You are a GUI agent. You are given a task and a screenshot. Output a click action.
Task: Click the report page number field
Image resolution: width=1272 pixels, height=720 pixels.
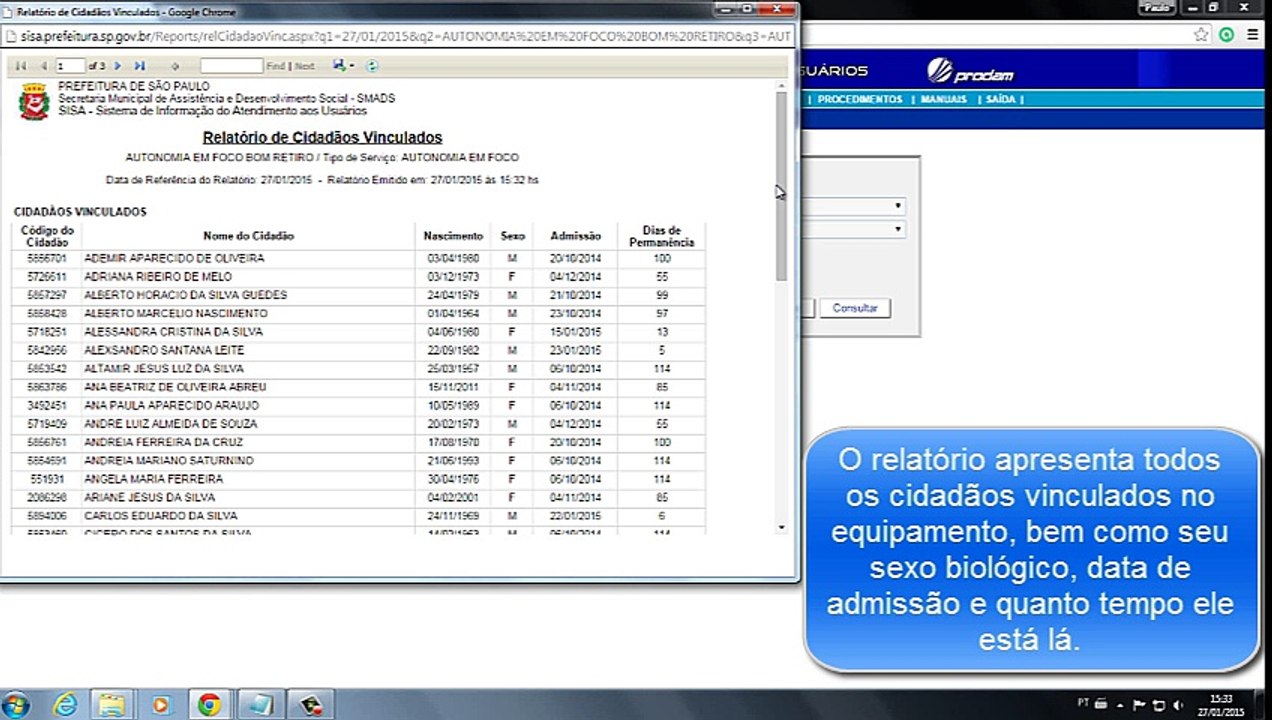click(70, 66)
